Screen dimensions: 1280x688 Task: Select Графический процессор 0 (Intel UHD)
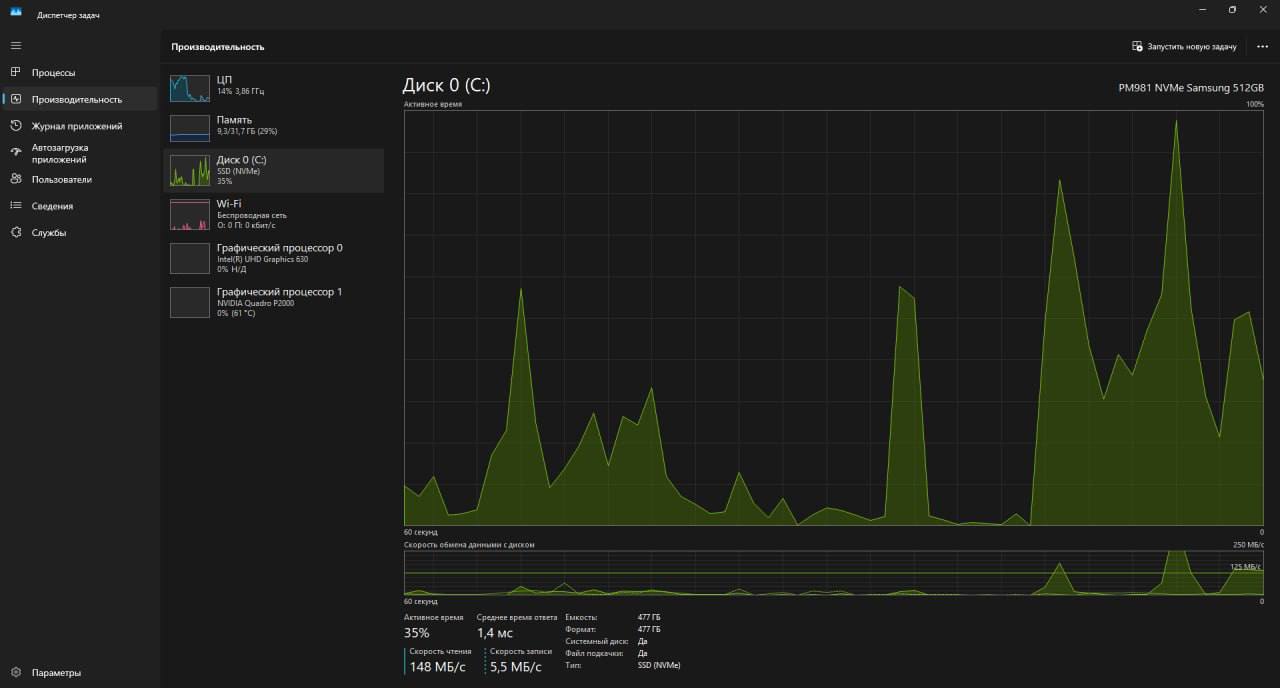(273, 258)
